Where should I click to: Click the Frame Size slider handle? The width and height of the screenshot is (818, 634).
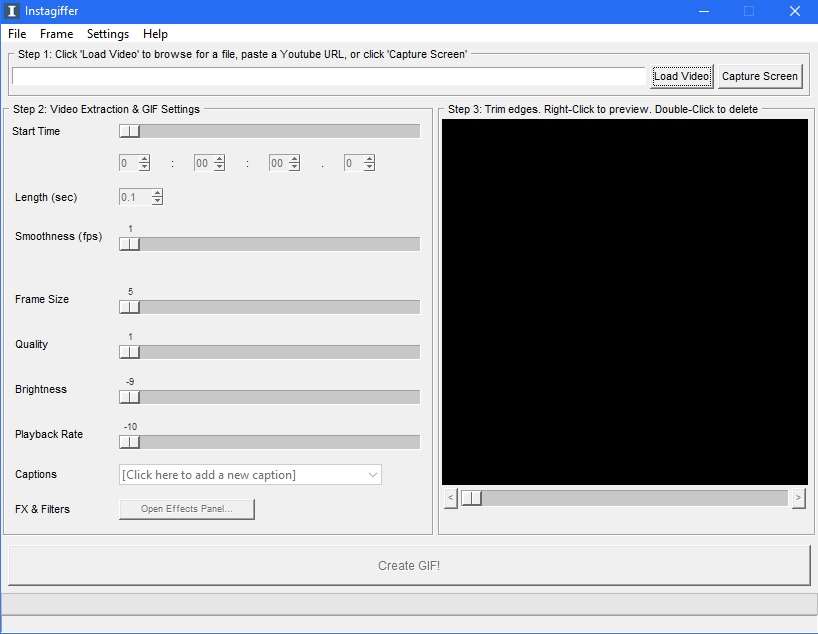(x=129, y=307)
